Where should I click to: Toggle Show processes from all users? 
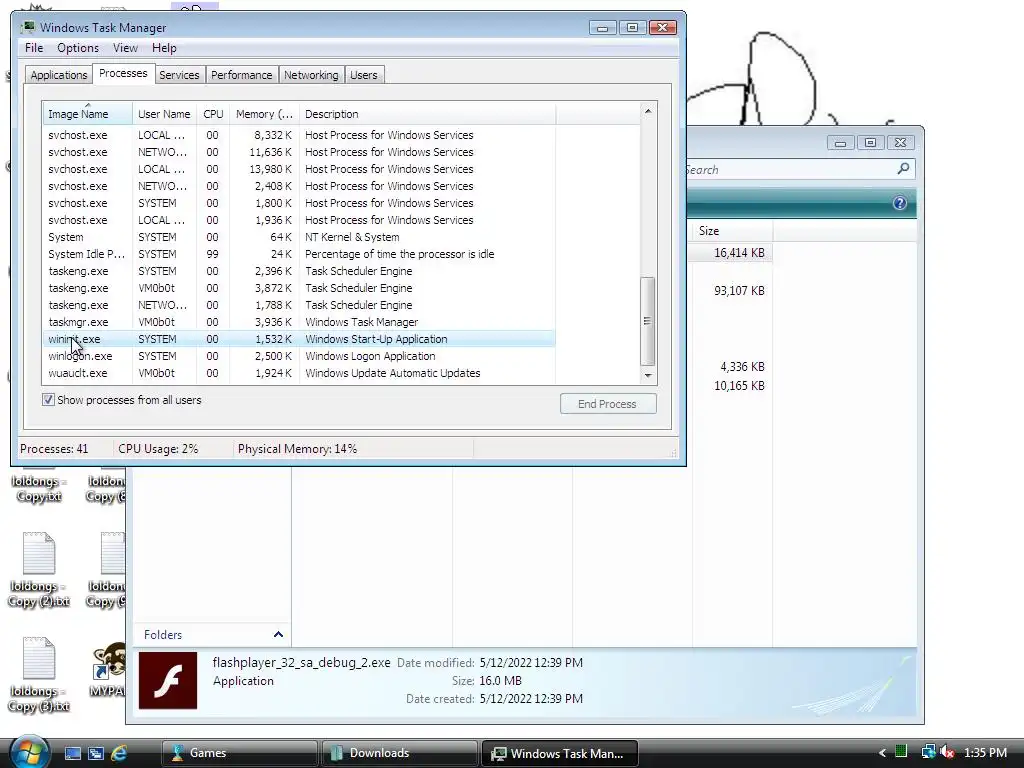[x=48, y=400]
